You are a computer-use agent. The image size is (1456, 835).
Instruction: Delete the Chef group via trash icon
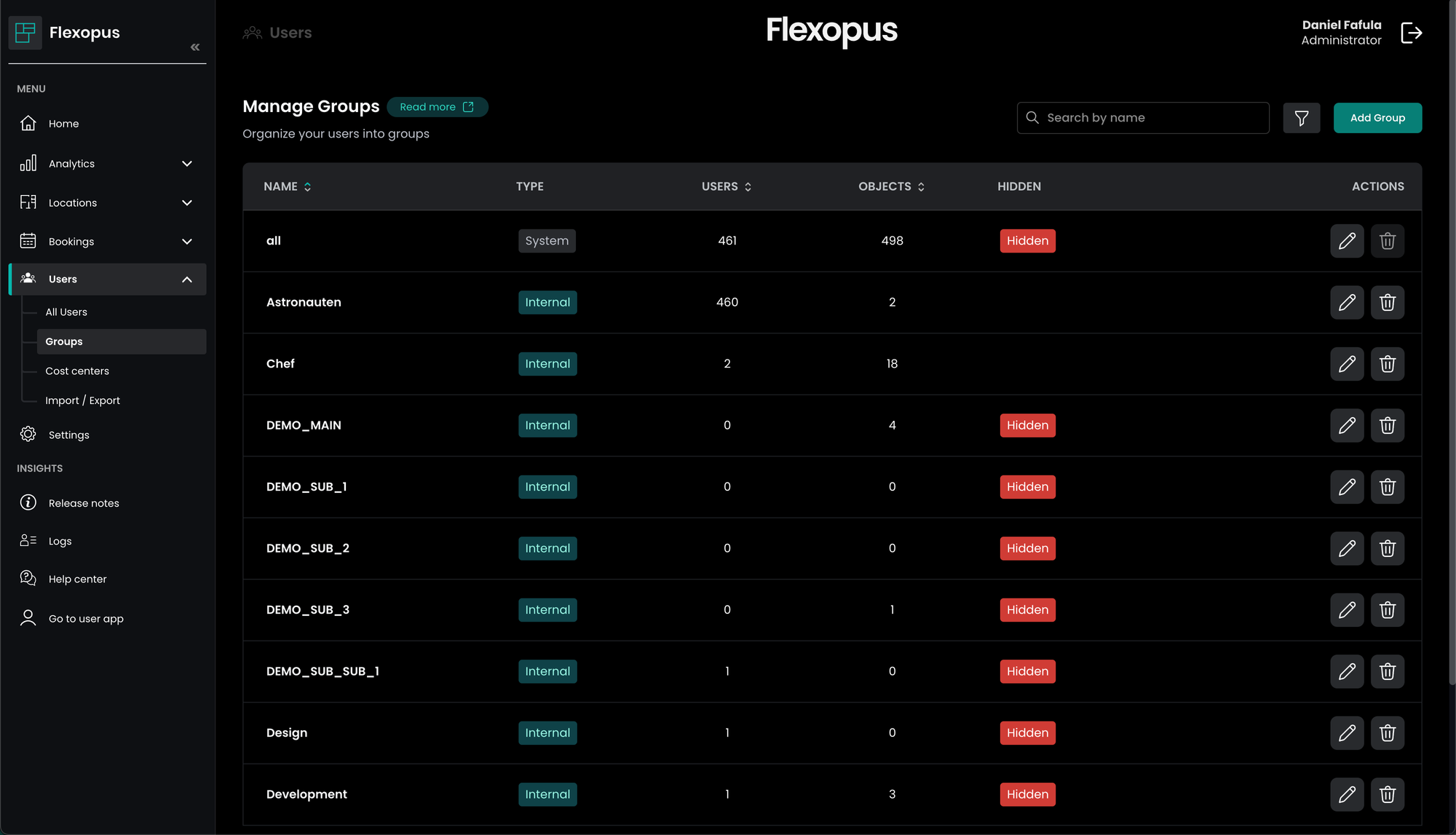[x=1387, y=364]
